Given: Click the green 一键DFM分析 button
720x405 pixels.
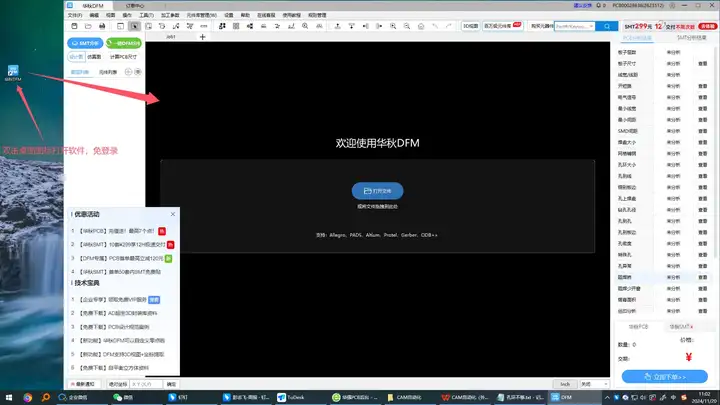Looking at the screenshot, I should pyautogui.click(x=124, y=43).
